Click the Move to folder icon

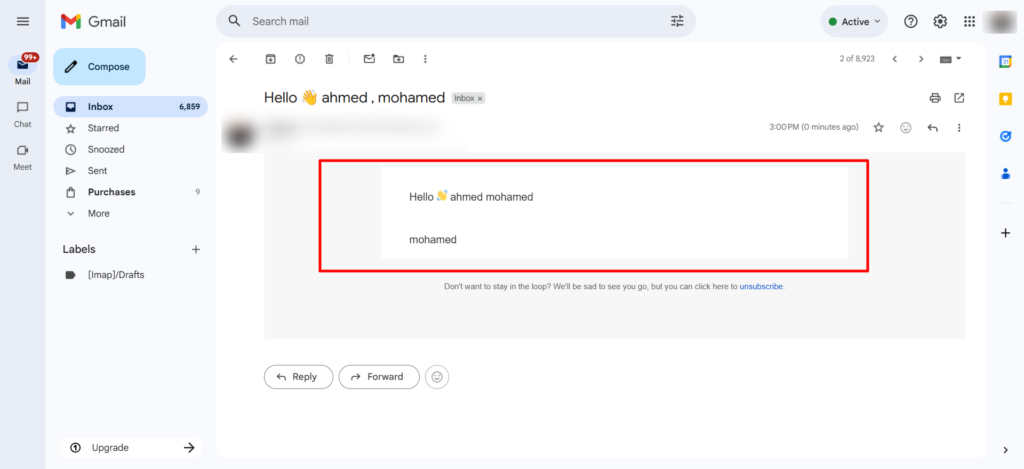click(398, 59)
